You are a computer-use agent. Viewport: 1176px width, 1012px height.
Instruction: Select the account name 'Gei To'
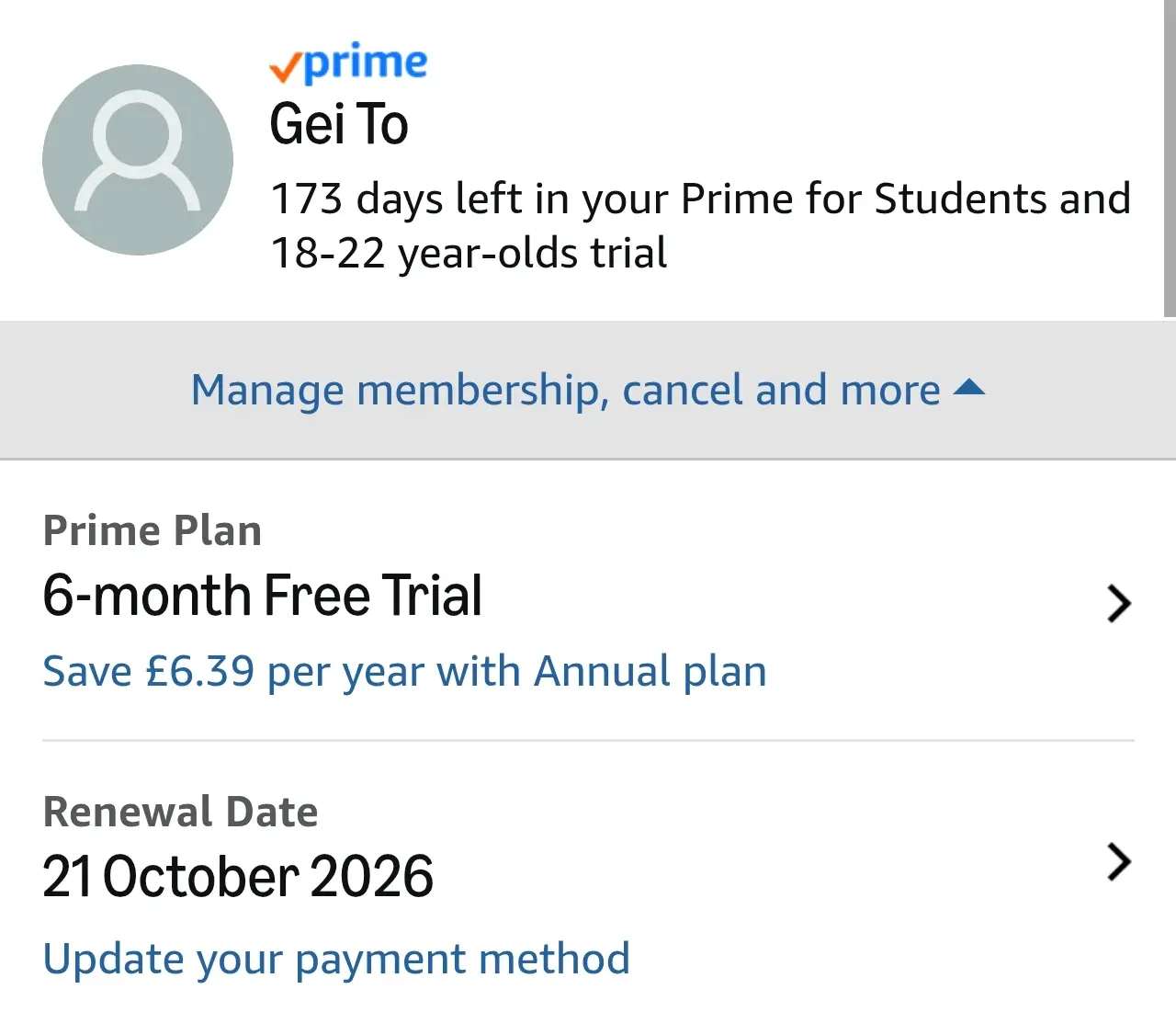tap(339, 124)
